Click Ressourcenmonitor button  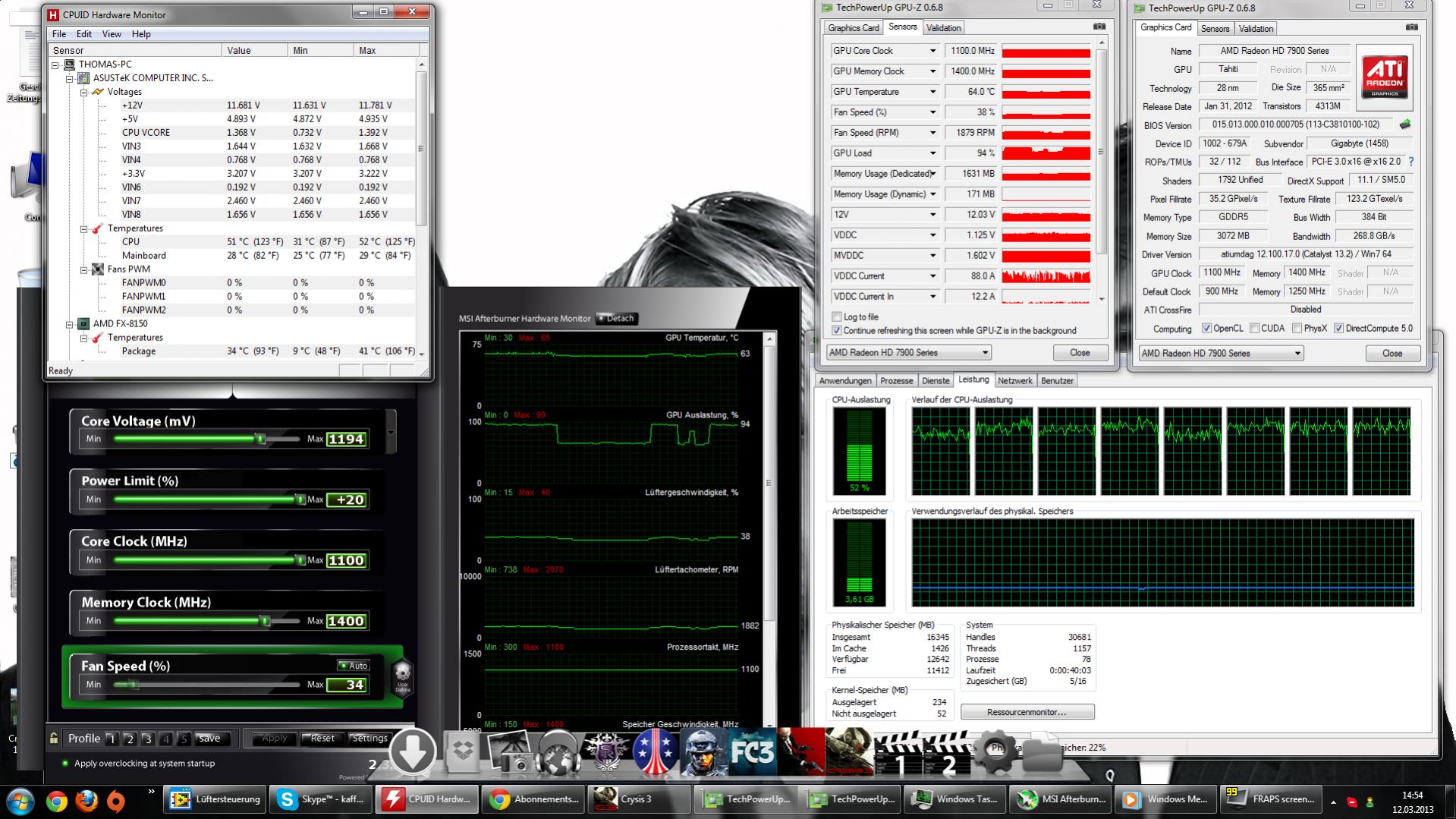(1027, 712)
